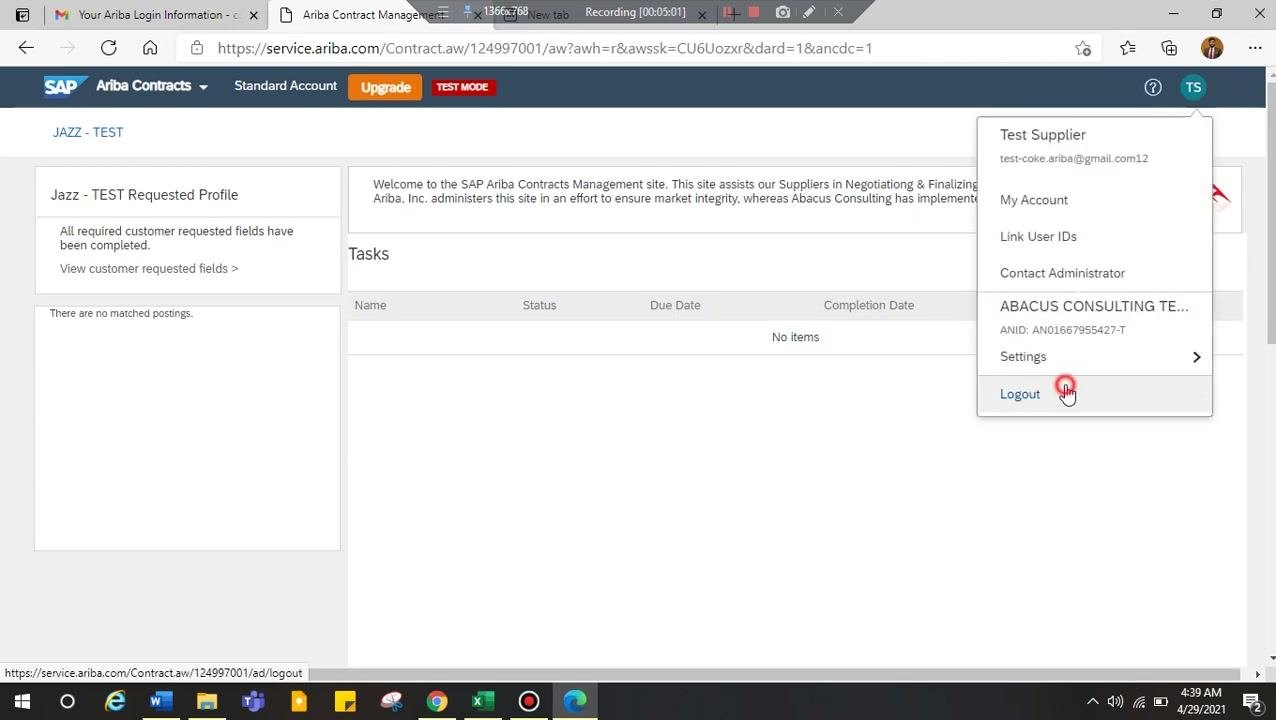Open the browser home page
Viewport: 1276px width, 720px height.
tap(150, 48)
